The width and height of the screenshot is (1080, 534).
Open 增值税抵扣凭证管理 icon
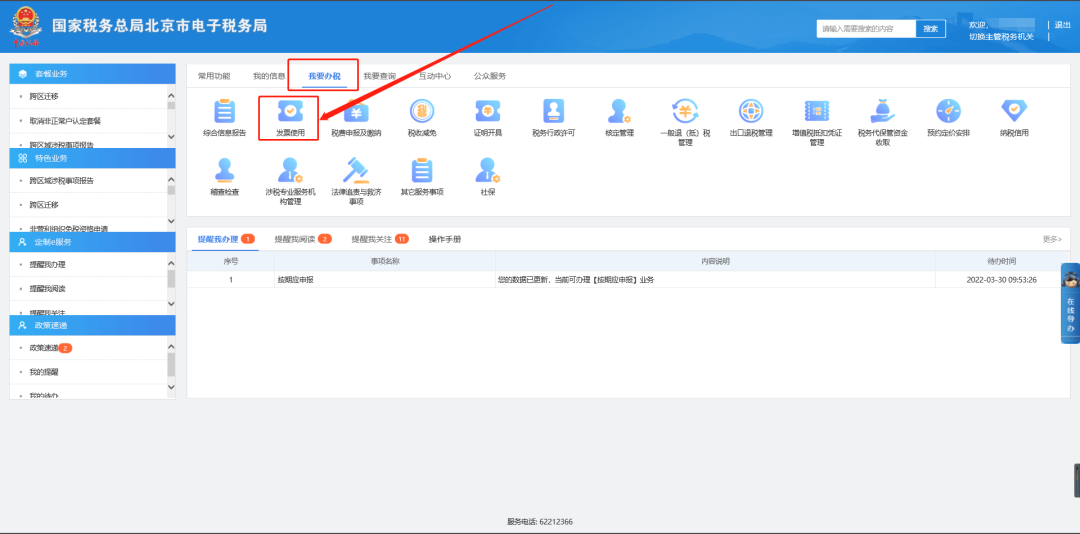pyautogui.click(x=816, y=111)
